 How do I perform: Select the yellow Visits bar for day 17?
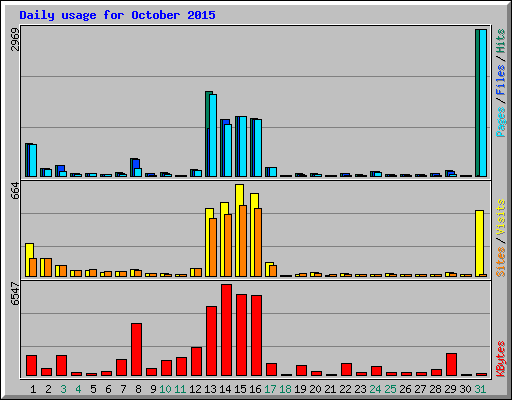pos(268,269)
